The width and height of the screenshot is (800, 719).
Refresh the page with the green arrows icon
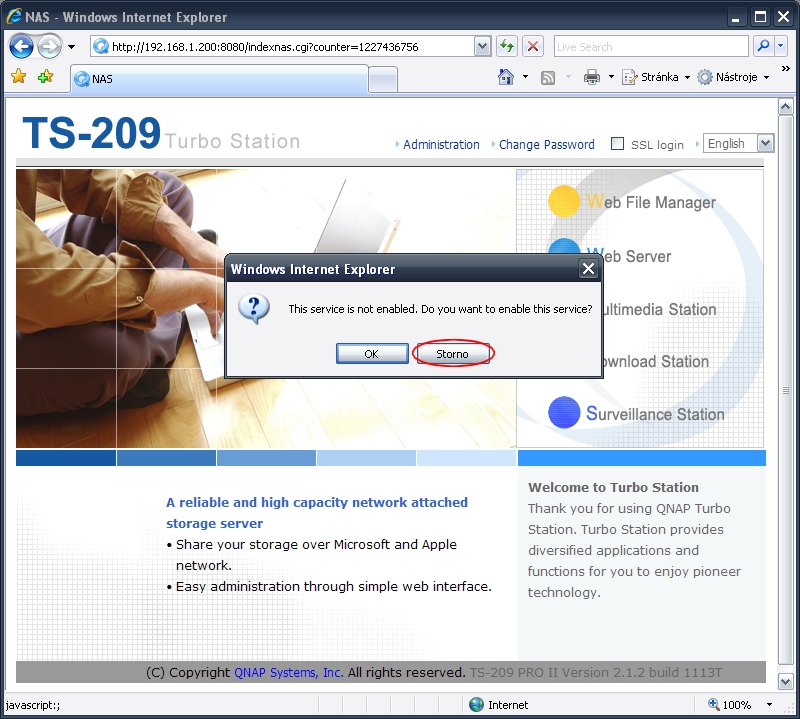[x=507, y=47]
